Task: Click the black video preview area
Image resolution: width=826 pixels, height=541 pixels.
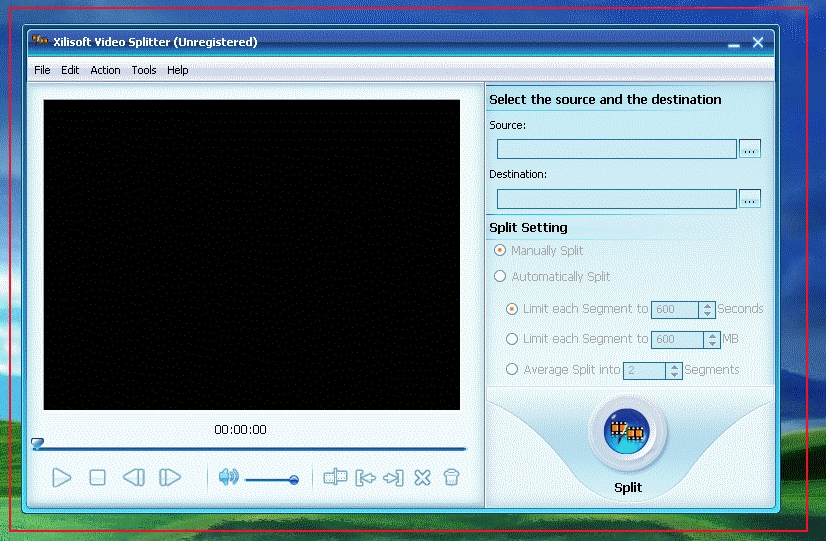Action: coord(252,254)
